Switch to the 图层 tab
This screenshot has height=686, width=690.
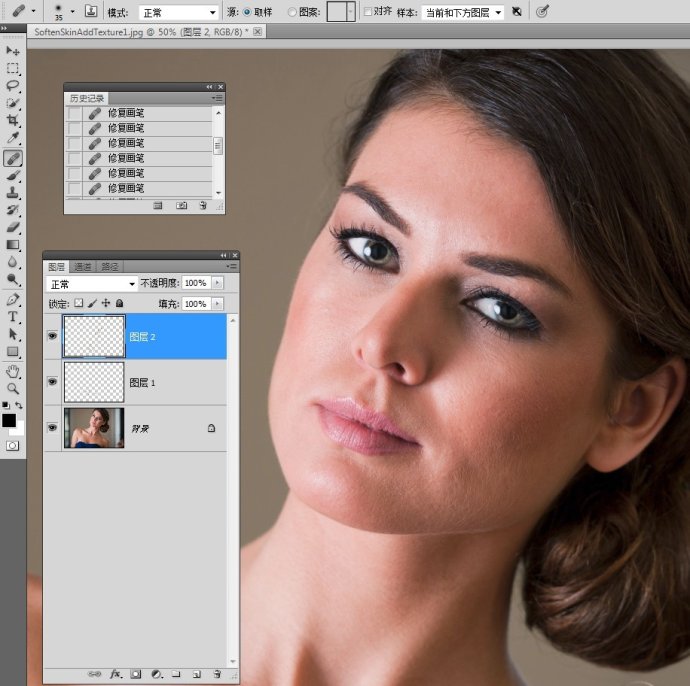coord(57,267)
